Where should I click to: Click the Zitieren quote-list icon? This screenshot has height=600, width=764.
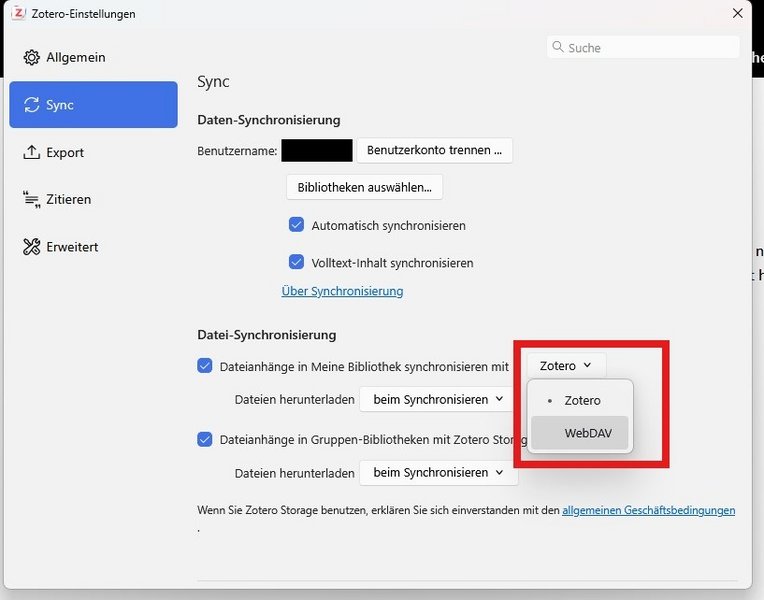click(x=31, y=200)
